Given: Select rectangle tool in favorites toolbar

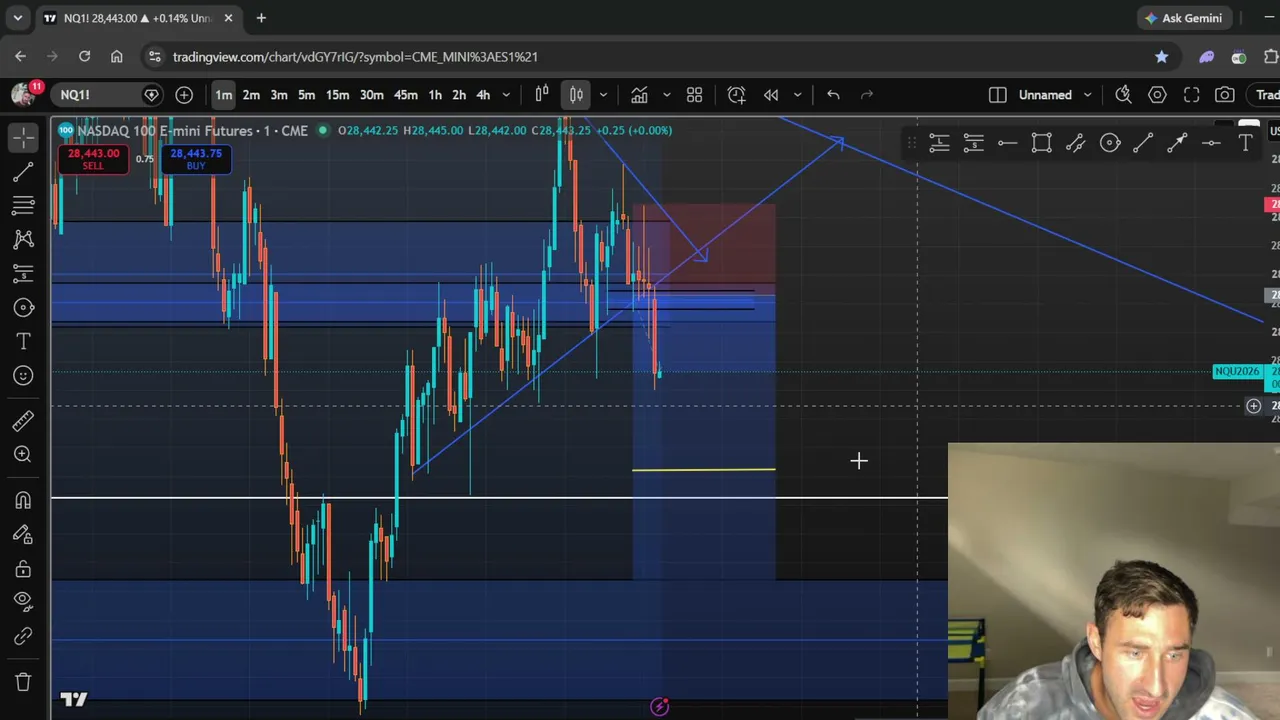Looking at the screenshot, I should [1041, 143].
